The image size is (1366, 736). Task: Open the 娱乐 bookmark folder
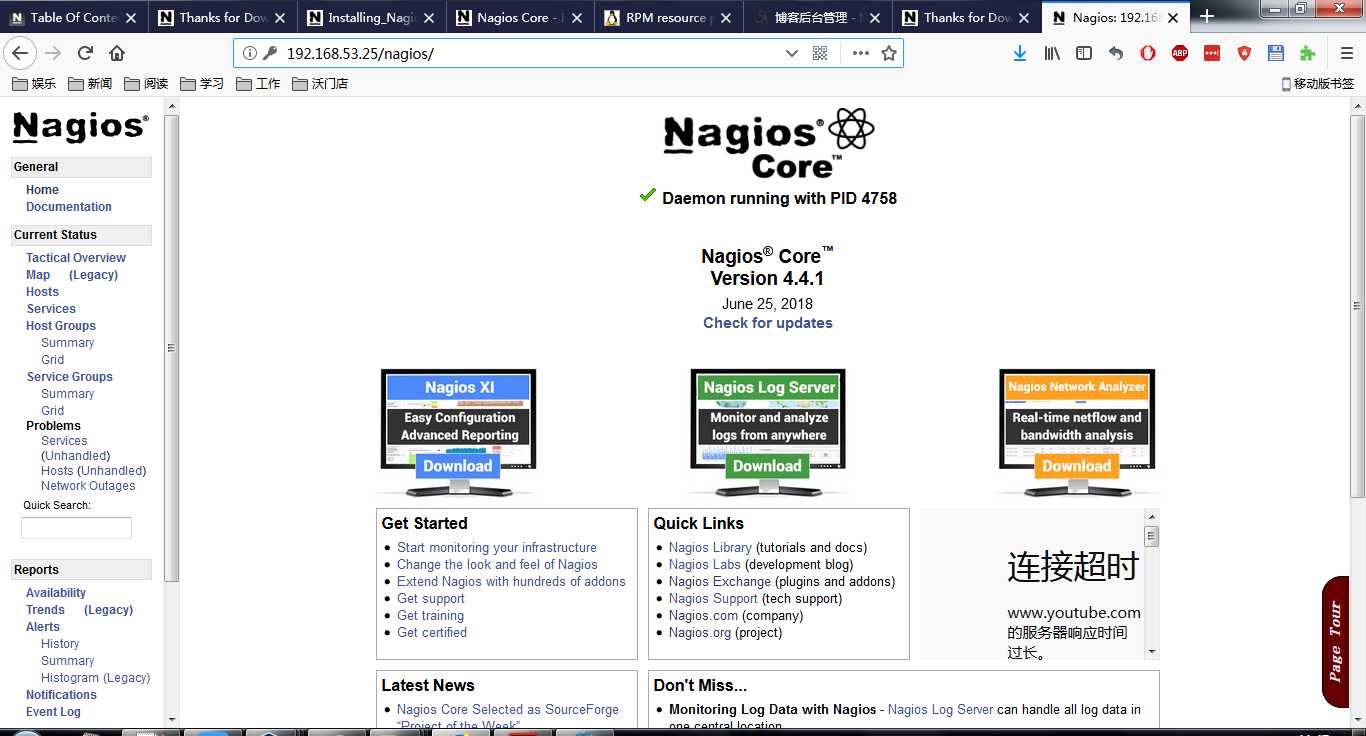[34, 84]
